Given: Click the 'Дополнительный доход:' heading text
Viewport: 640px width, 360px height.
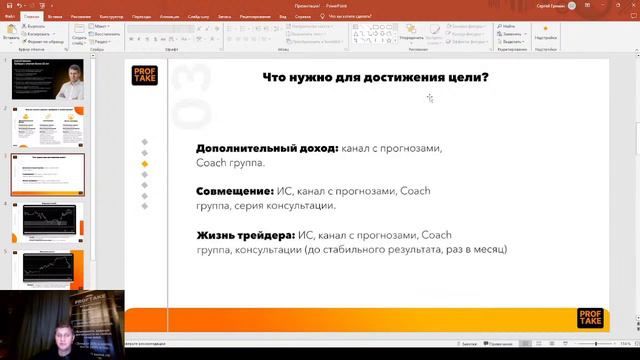Looking at the screenshot, I should (x=267, y=148).
